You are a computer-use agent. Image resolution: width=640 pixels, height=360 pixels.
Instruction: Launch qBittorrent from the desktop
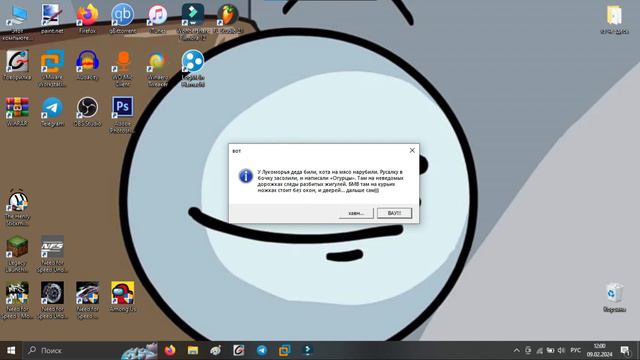click(x=122, y=18)
